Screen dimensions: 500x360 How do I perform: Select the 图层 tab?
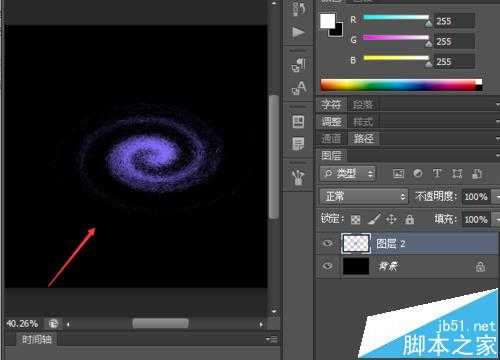332,155
